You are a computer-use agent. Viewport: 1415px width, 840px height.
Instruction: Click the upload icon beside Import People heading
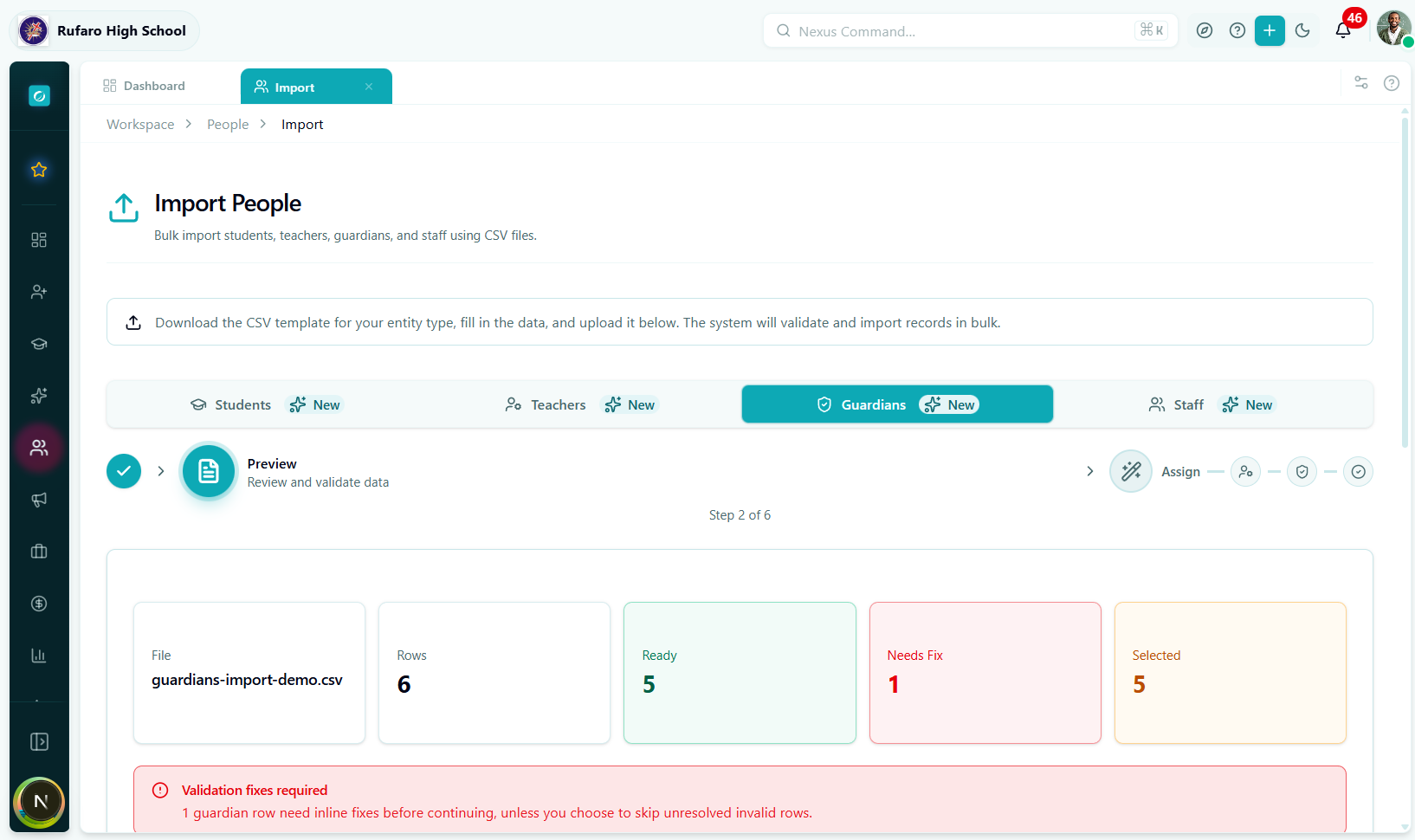point(124,208)
